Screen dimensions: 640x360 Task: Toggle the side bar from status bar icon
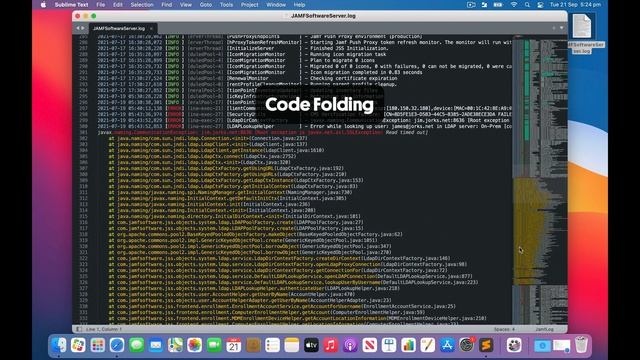coord(79,329)
